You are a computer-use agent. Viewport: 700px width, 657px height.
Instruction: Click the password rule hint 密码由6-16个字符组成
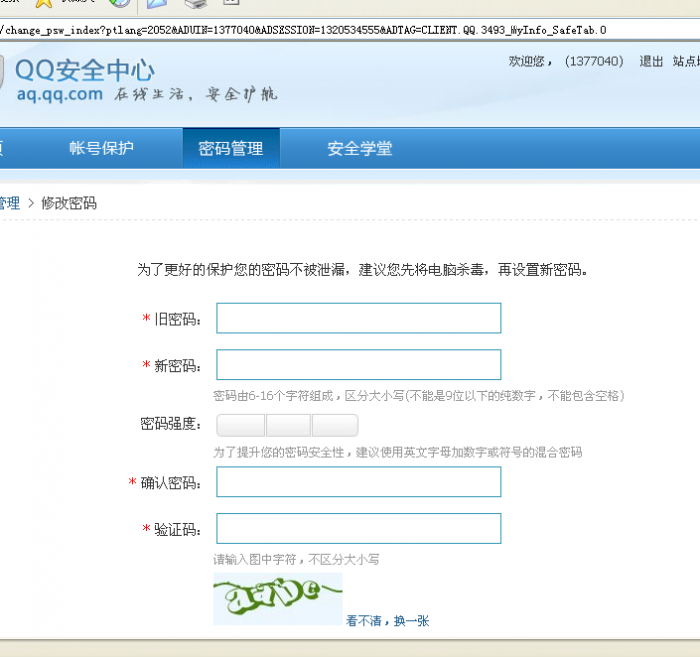(x=274, y=396)
